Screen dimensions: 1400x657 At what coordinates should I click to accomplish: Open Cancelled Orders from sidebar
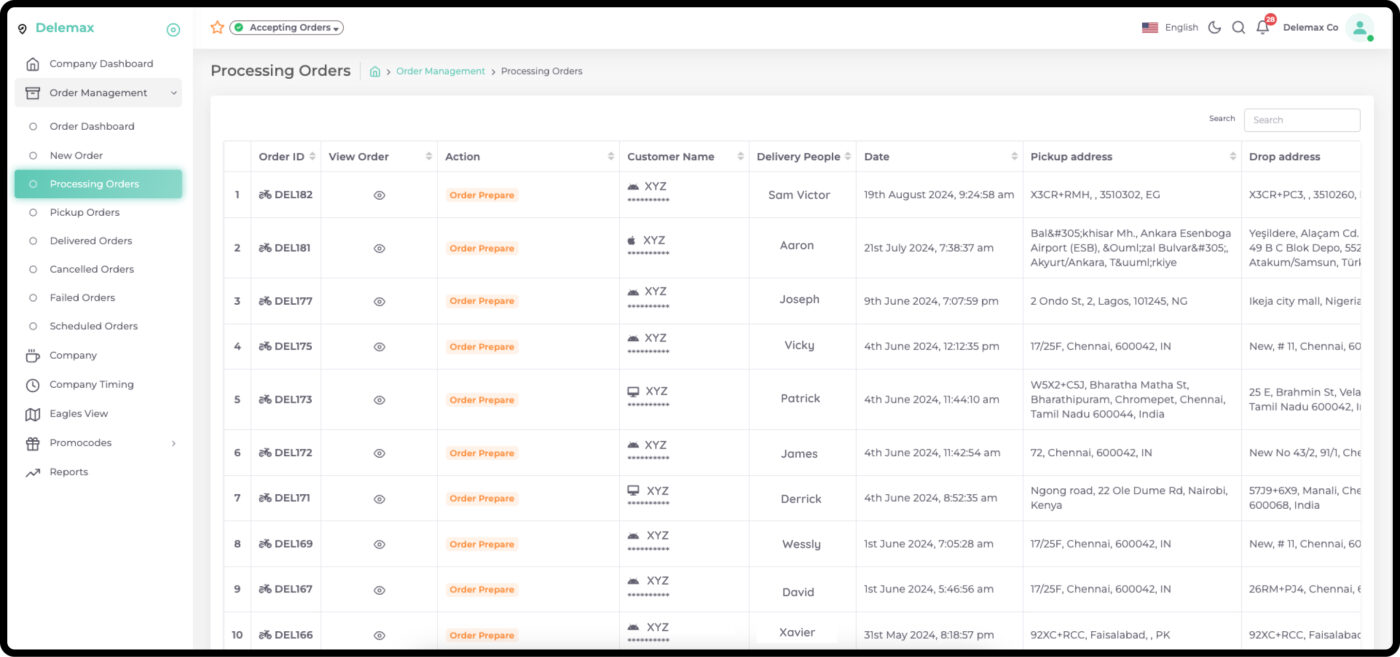(x=92, y=269)
